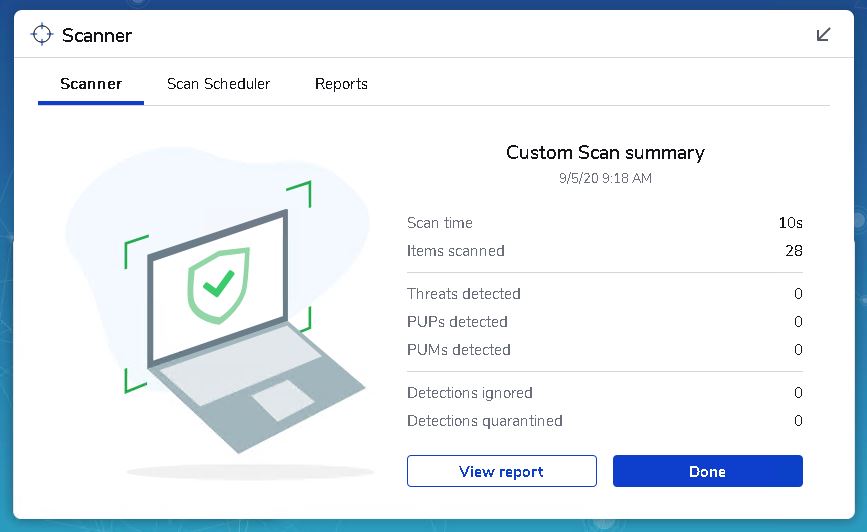Click the green shield checkmark on laptop

click(218, 285)
